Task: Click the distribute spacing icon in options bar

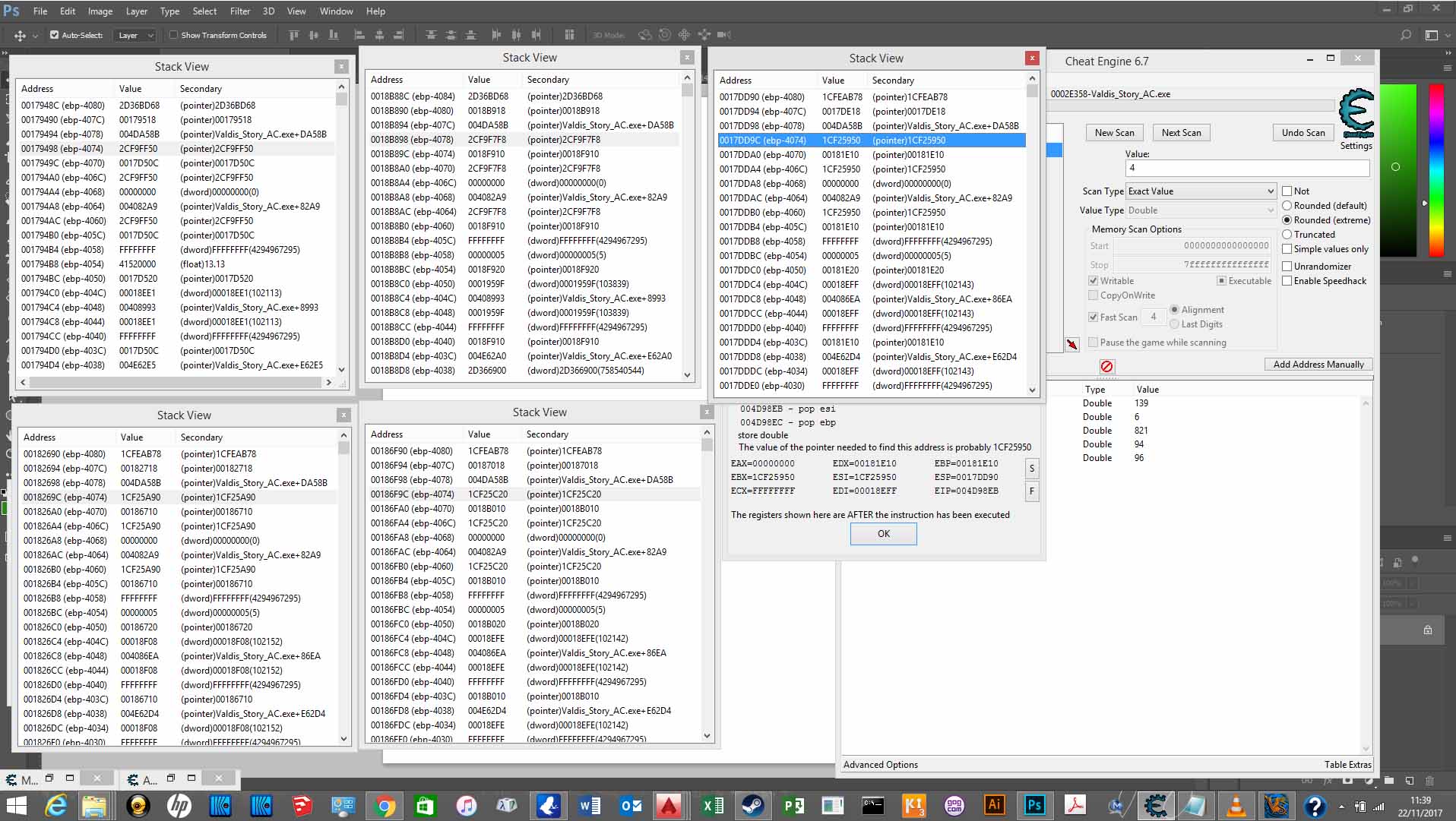Action: click(x=568, y=35)
